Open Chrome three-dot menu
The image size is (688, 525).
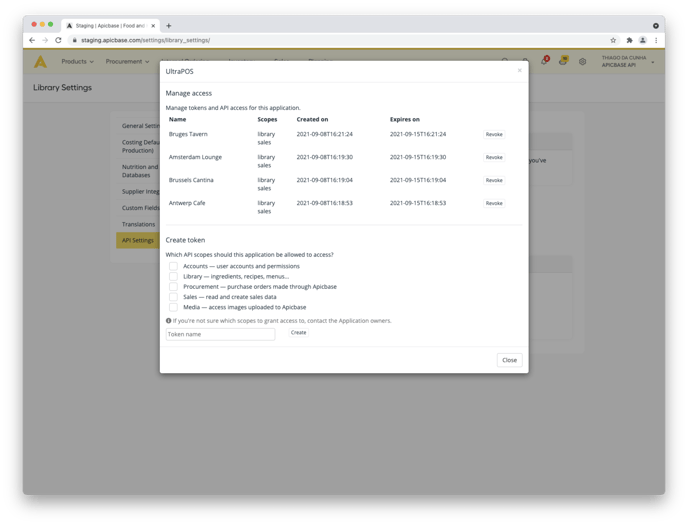656,40
